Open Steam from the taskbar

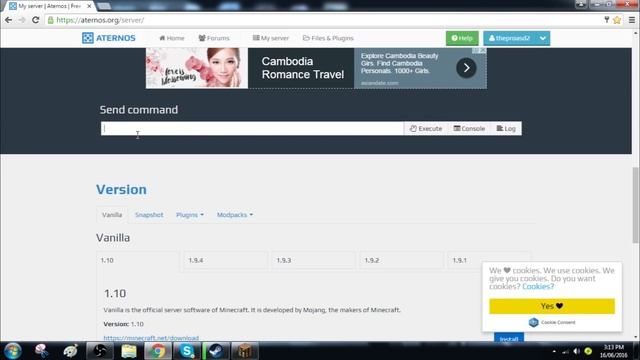pos(216,351)
